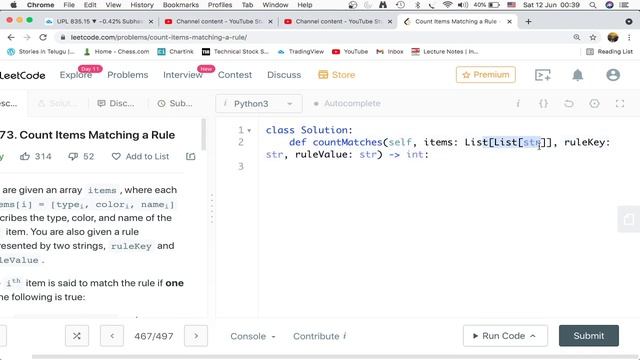Open the LeetCode notifications bell
The image size is (640, 360).
(x=578, y=75)
